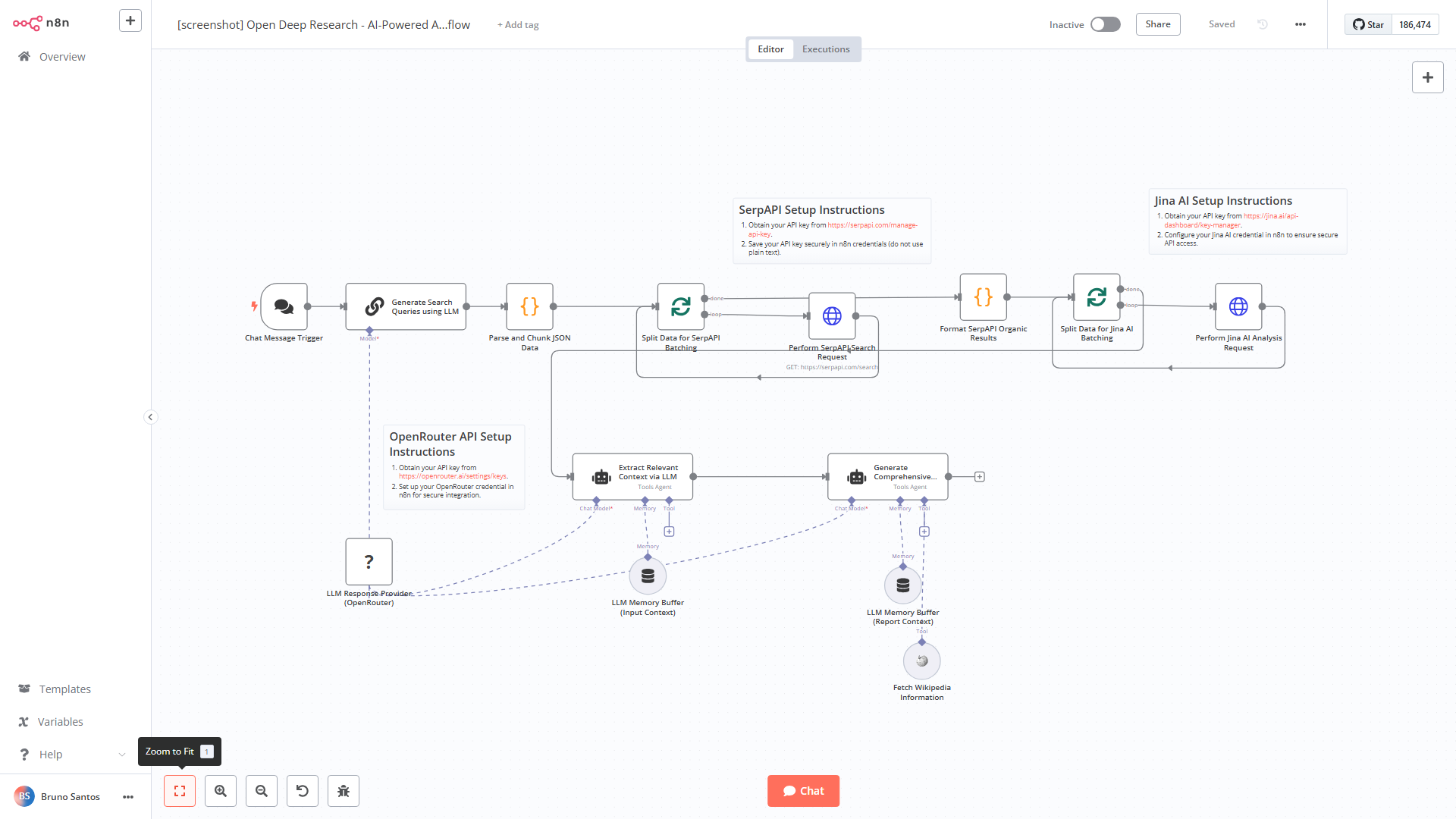Select LLM Response Provider (OpenRouter) node

pyautogui.click(x=369, y=562)
